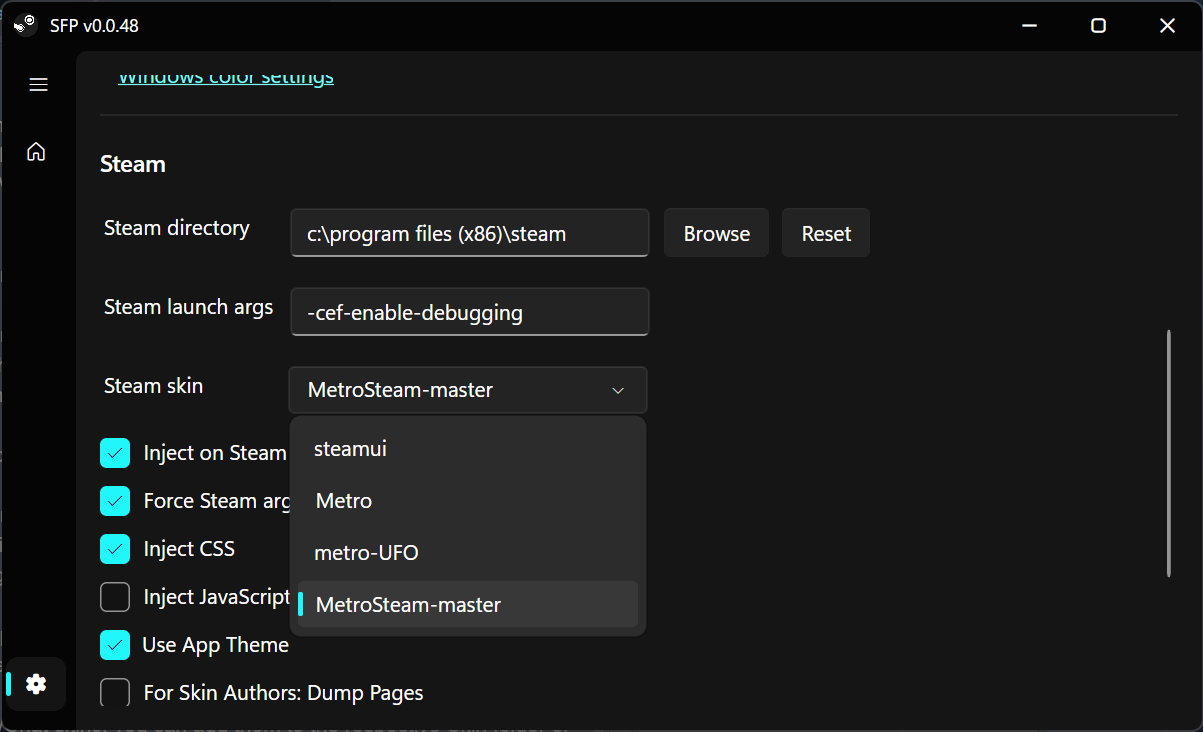Disable the Inject CSS checkbox

coord(115,549)
